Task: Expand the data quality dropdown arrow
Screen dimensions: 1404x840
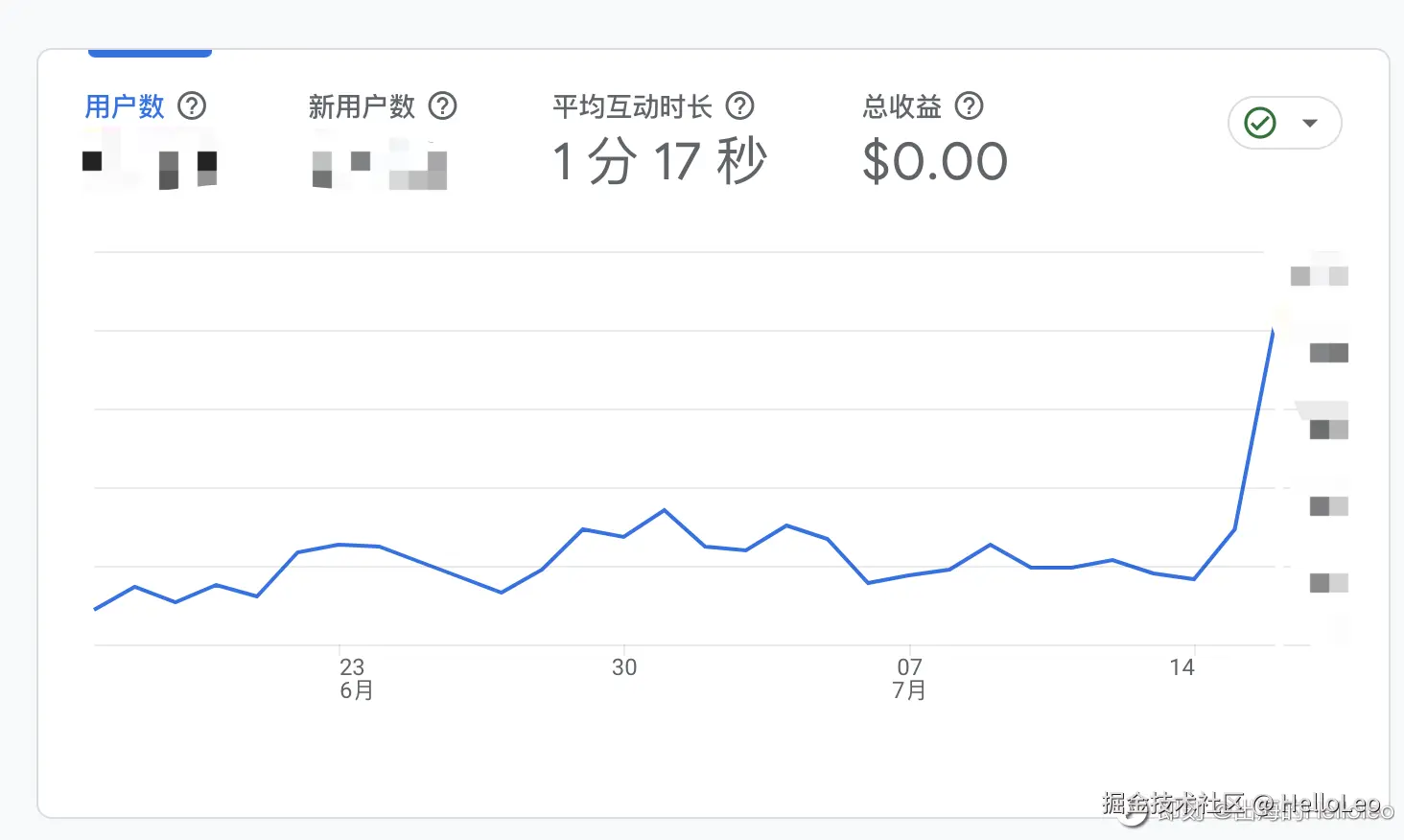Action: click(x=1312, y=123)
